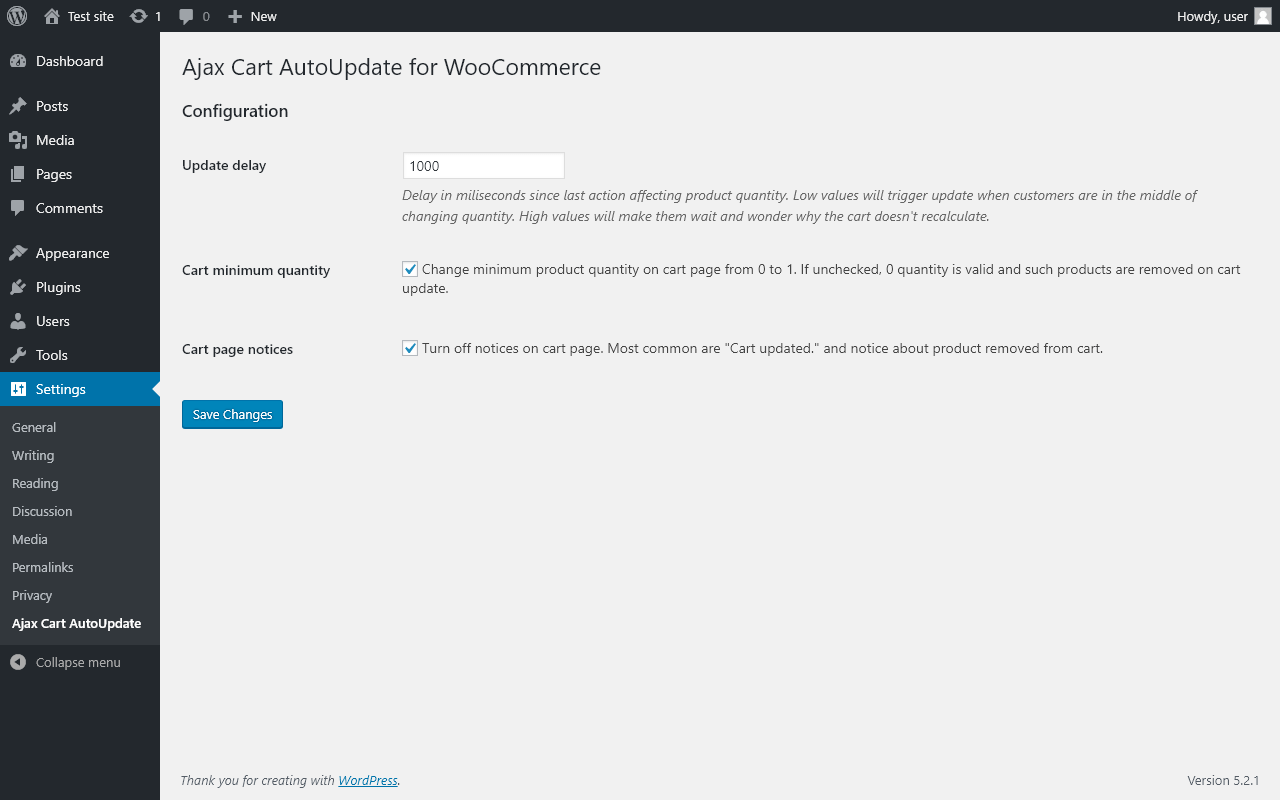Click the New content link
Screen dimensions: 1280x800
coord(264,16)
